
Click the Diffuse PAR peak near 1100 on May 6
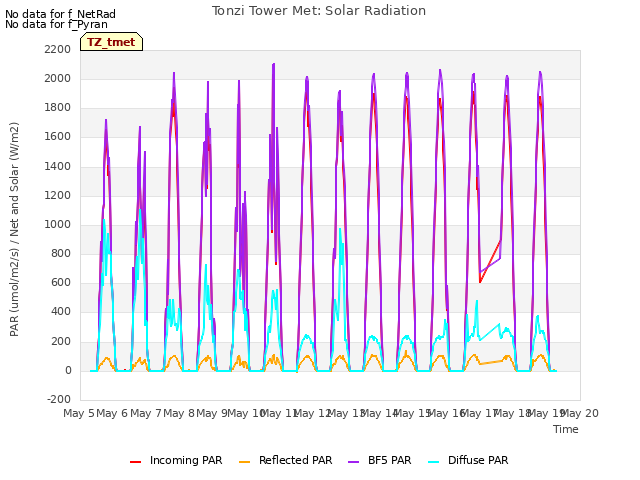[x=140, y=211]
